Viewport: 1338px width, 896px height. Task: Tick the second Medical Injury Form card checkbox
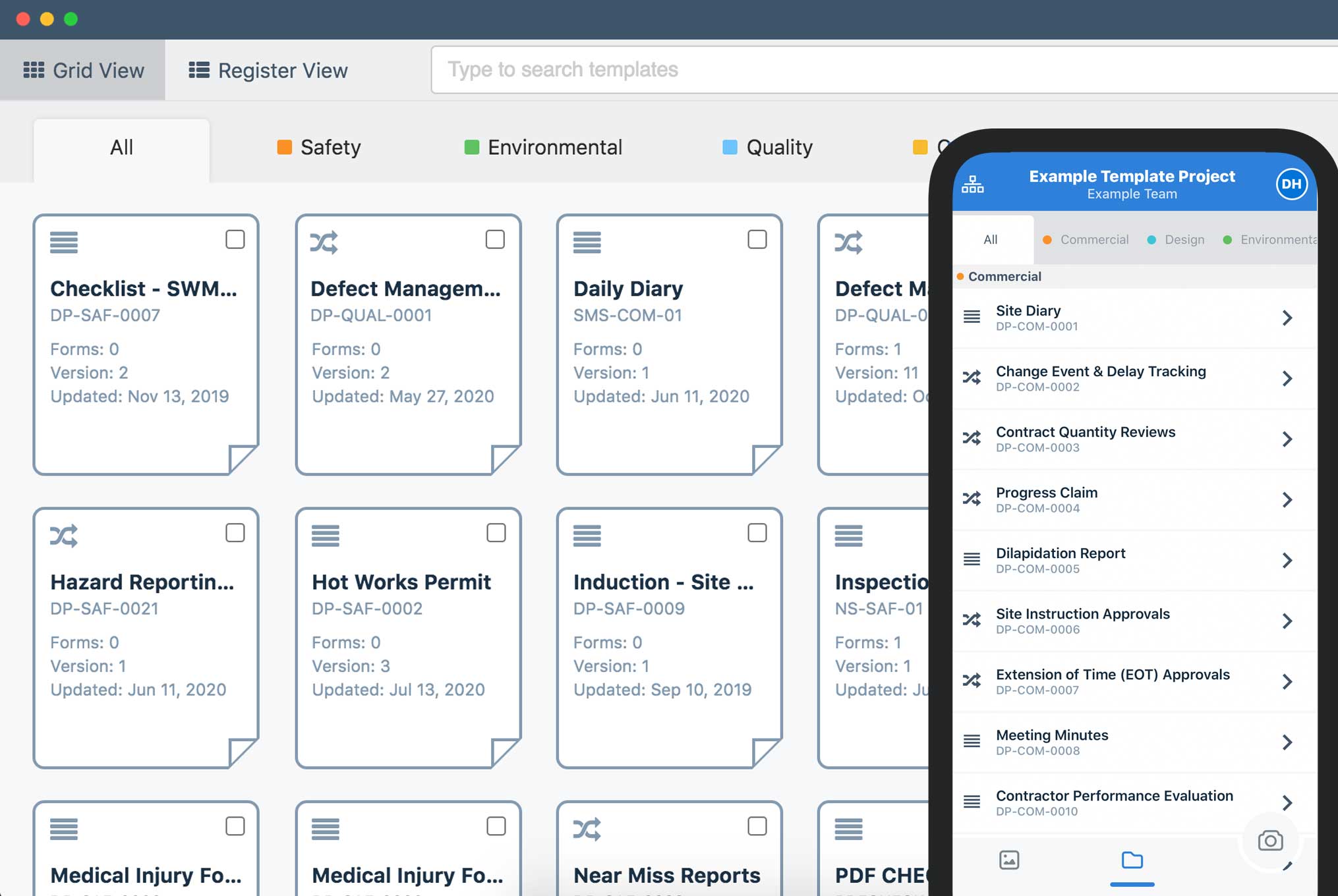496,826
